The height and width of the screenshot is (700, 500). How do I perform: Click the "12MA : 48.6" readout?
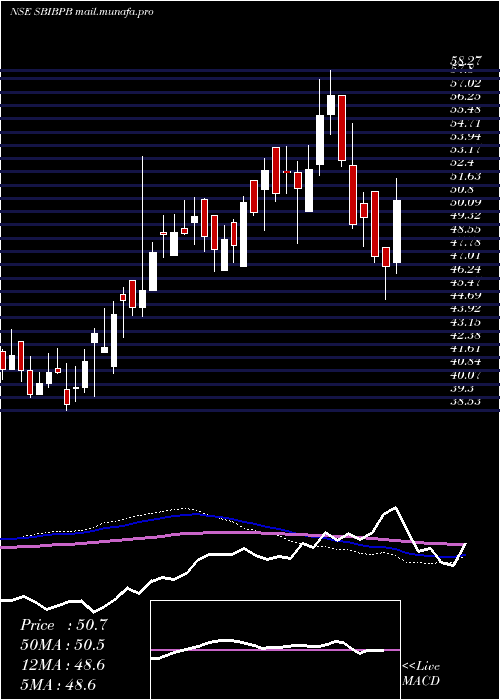pos(63,665)
